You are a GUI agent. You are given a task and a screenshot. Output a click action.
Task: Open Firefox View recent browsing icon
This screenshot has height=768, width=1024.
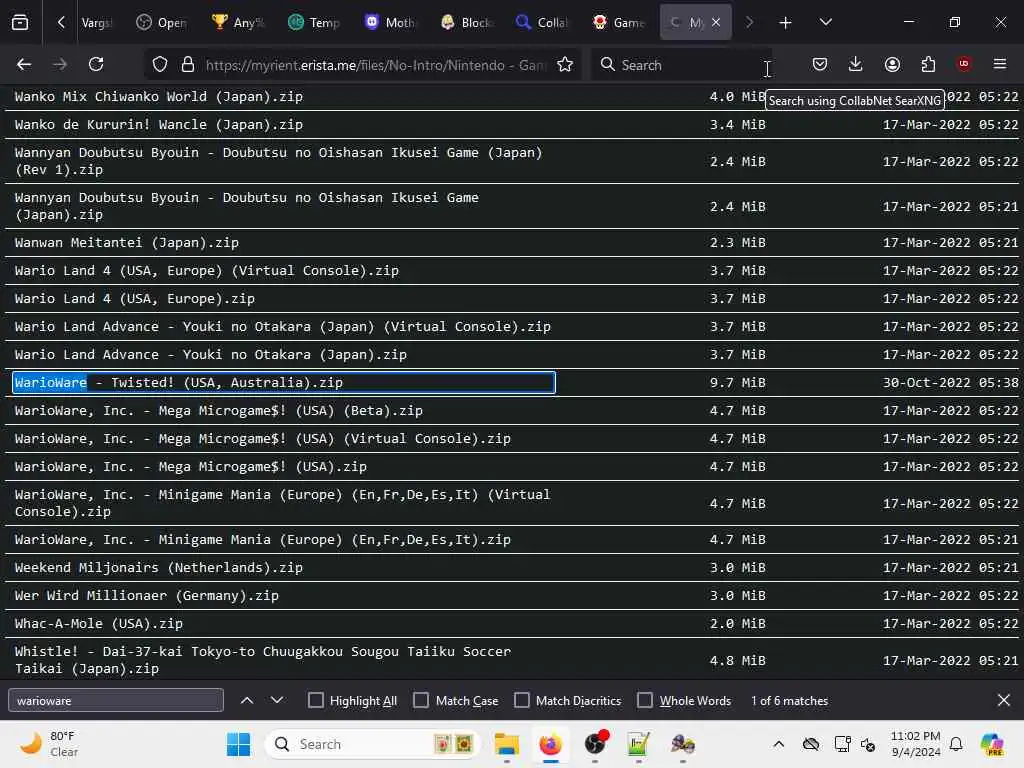[20, 23]
